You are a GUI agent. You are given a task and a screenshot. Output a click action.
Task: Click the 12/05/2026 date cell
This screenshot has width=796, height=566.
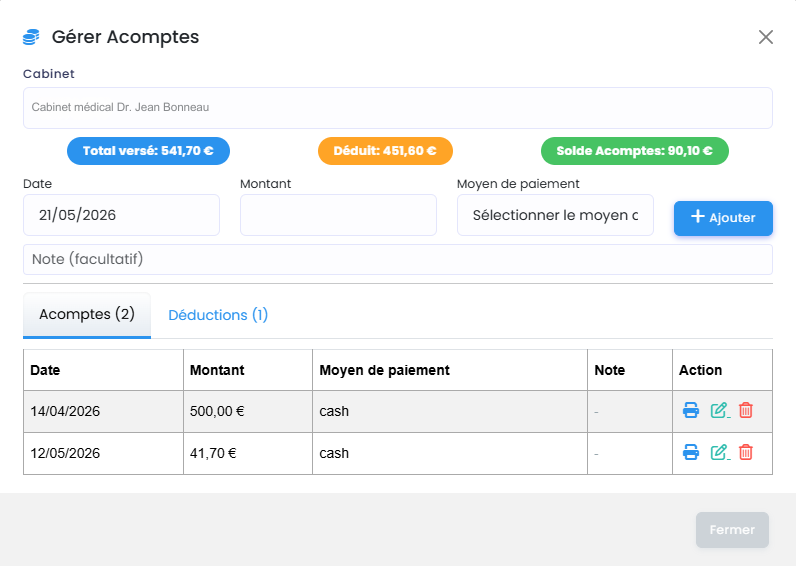[103, 453]
